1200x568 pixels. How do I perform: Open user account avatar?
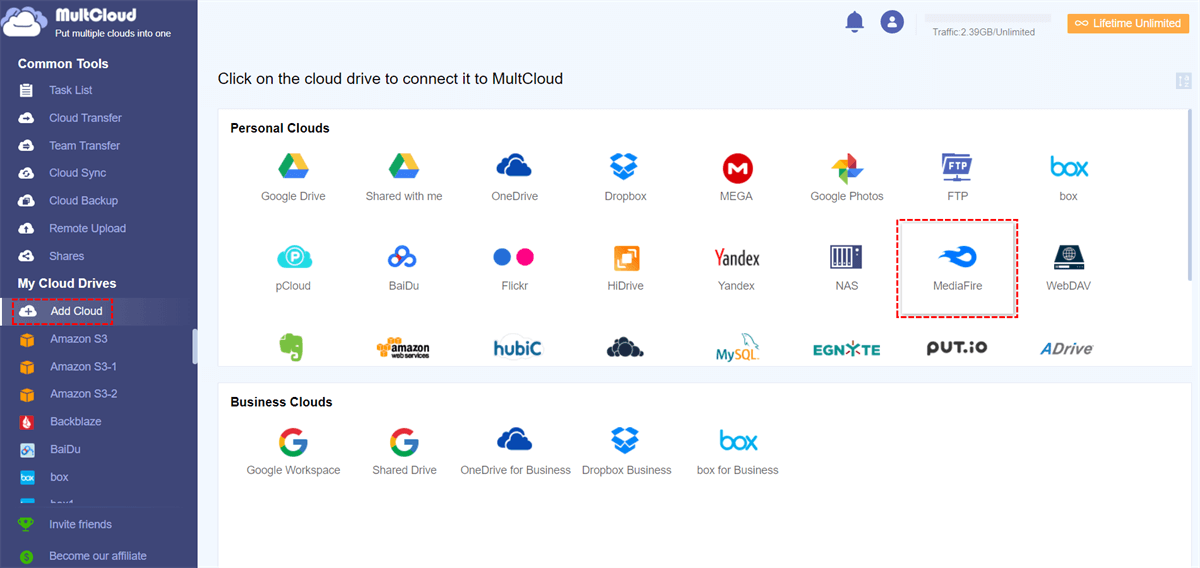click(x=892, y=21)
